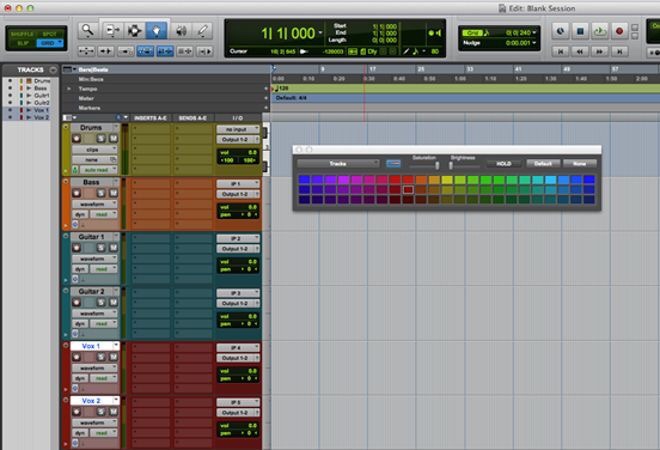Select the Pencil tool in toolbar
The width and height of the screenshot is (660, 450).
coord(203,30)
